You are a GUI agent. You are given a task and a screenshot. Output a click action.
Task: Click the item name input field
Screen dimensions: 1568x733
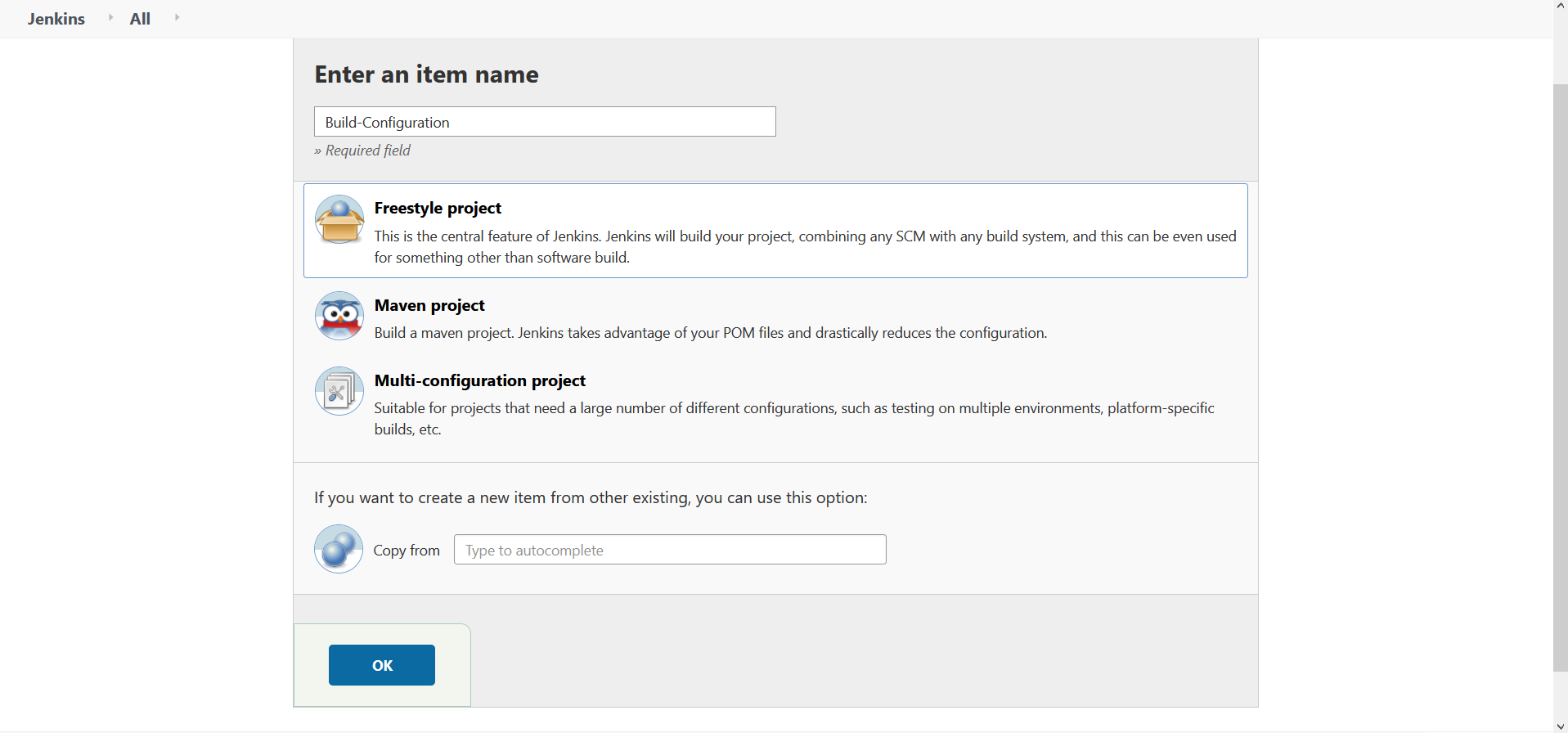(x=545, y=122)
